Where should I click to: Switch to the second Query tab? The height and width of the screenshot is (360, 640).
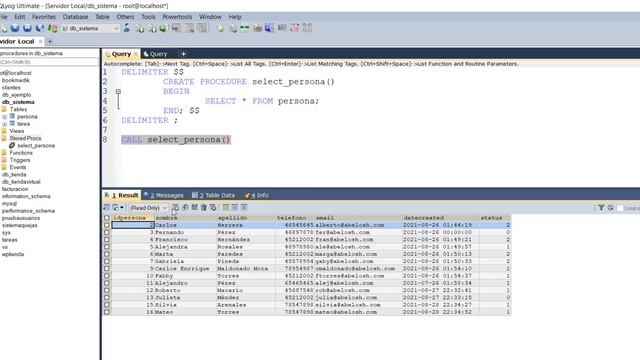click(156, 54)
